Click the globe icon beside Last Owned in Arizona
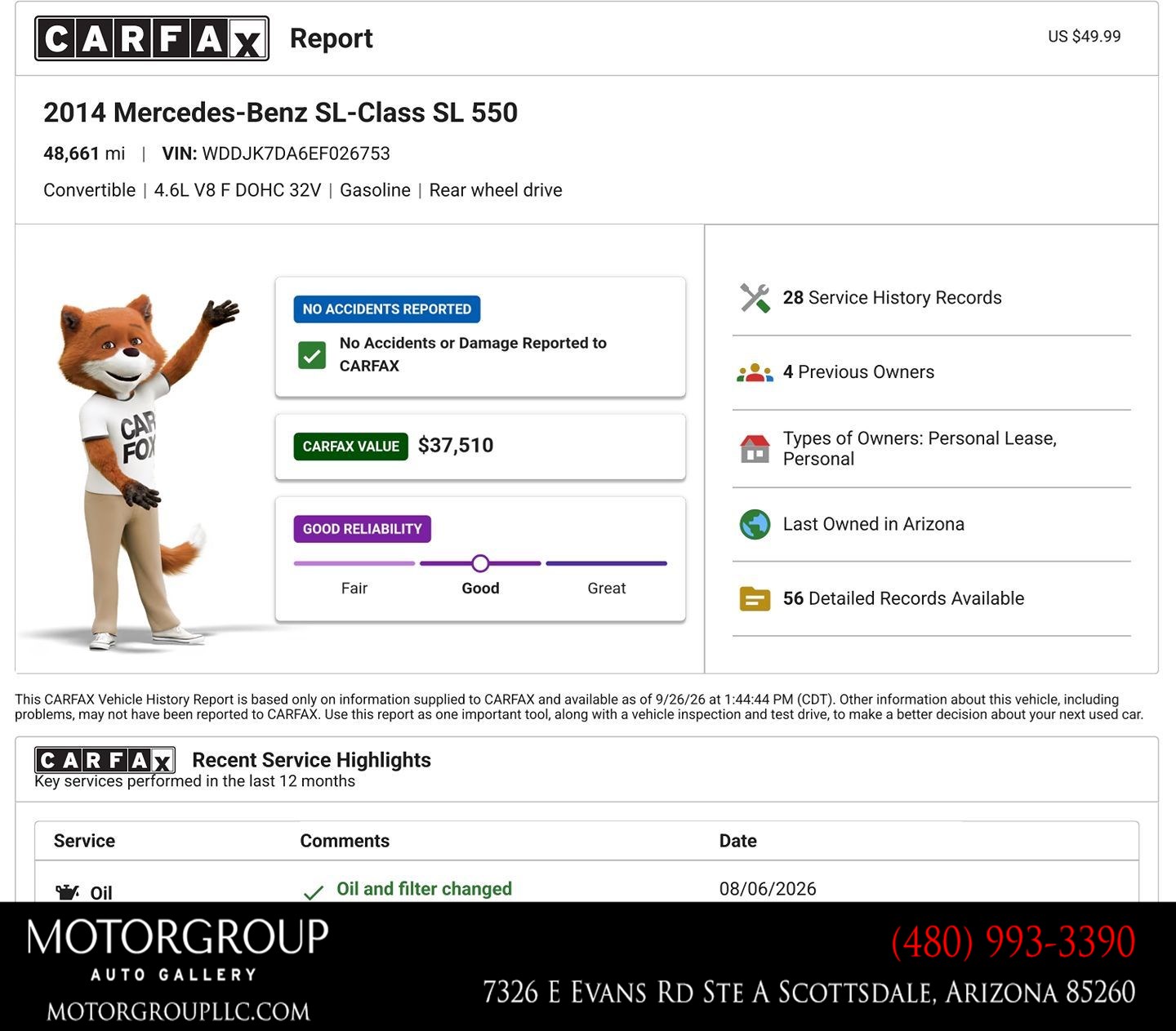 pos(755,524)
